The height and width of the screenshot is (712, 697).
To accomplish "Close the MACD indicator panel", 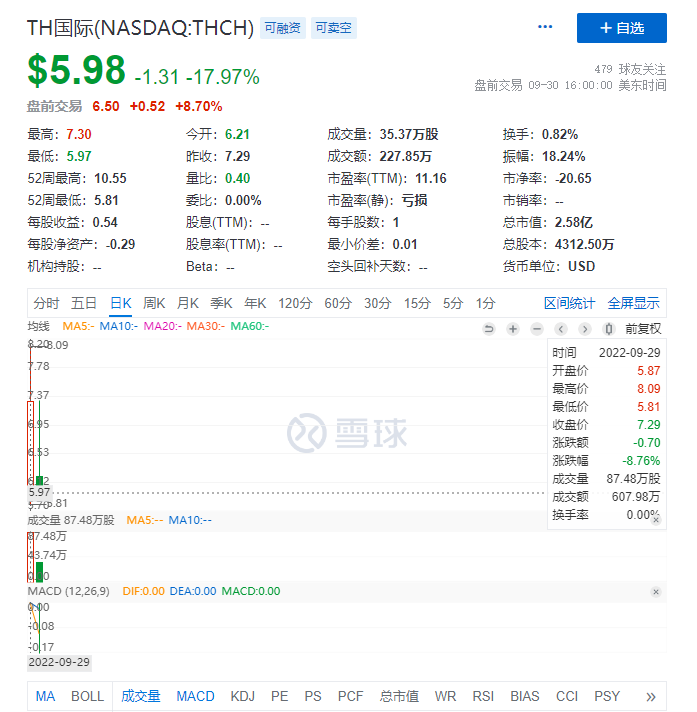I will pyautogui.click(x=656, y=592).
